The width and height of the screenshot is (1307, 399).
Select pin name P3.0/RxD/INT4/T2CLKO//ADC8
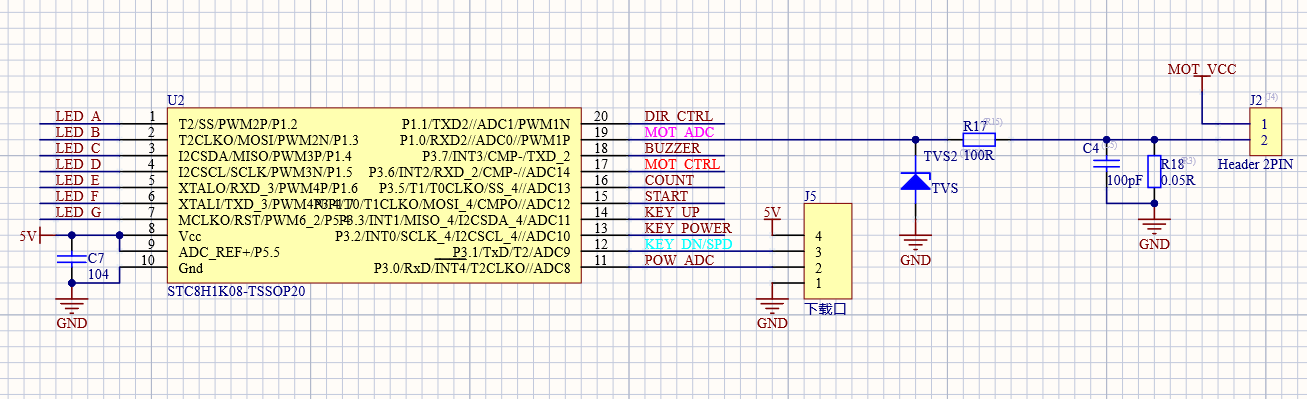472,269
